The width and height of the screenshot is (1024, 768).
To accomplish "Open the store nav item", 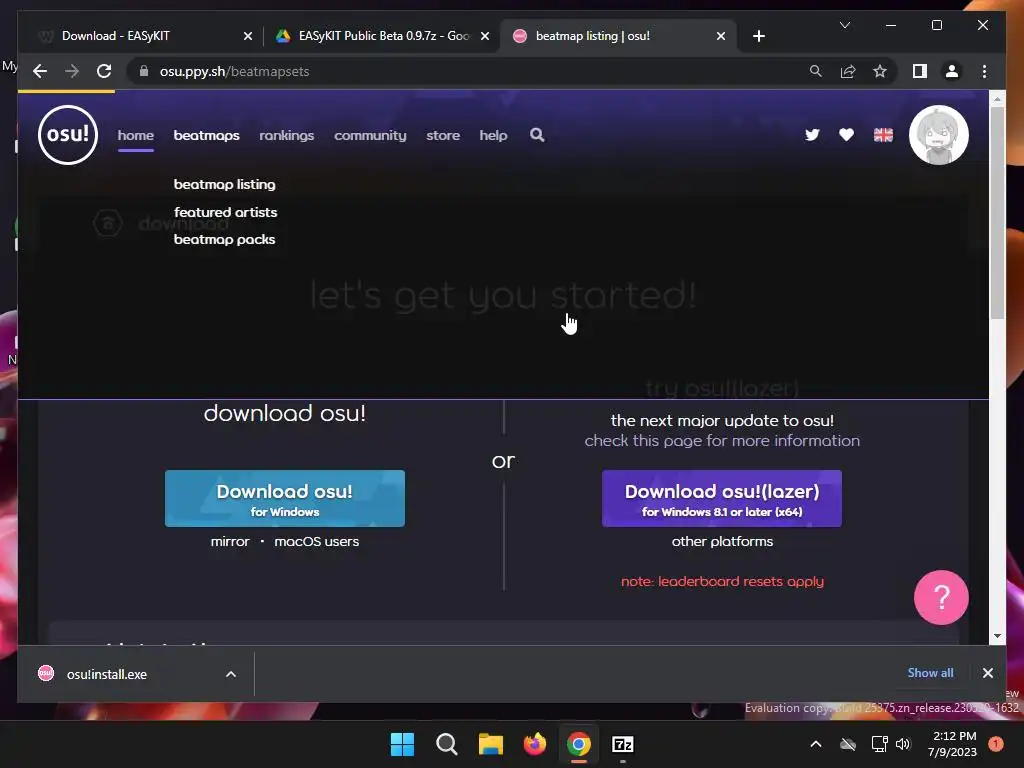I will point(443,135).
